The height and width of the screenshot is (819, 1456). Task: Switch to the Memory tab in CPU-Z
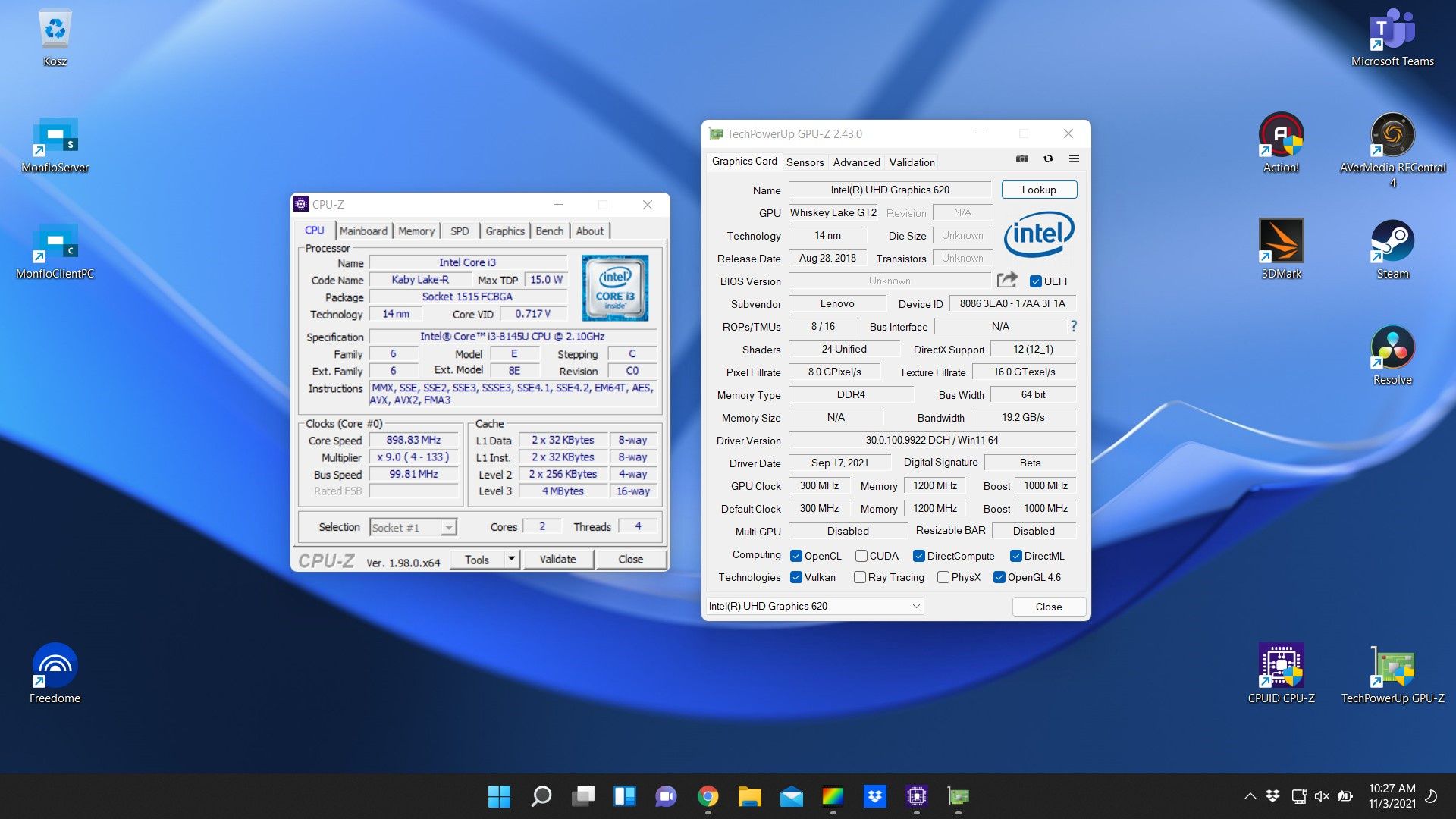(x=416, y=231)
